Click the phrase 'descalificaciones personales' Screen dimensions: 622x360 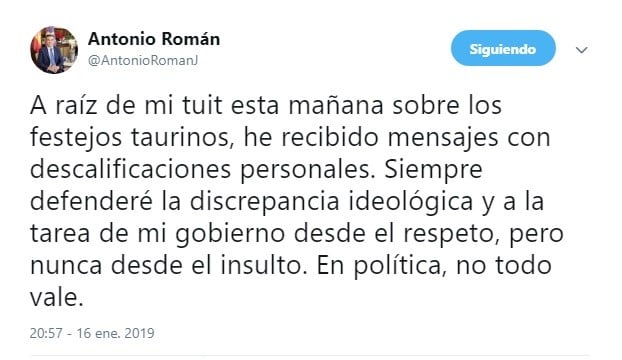(x=202, y=170)
